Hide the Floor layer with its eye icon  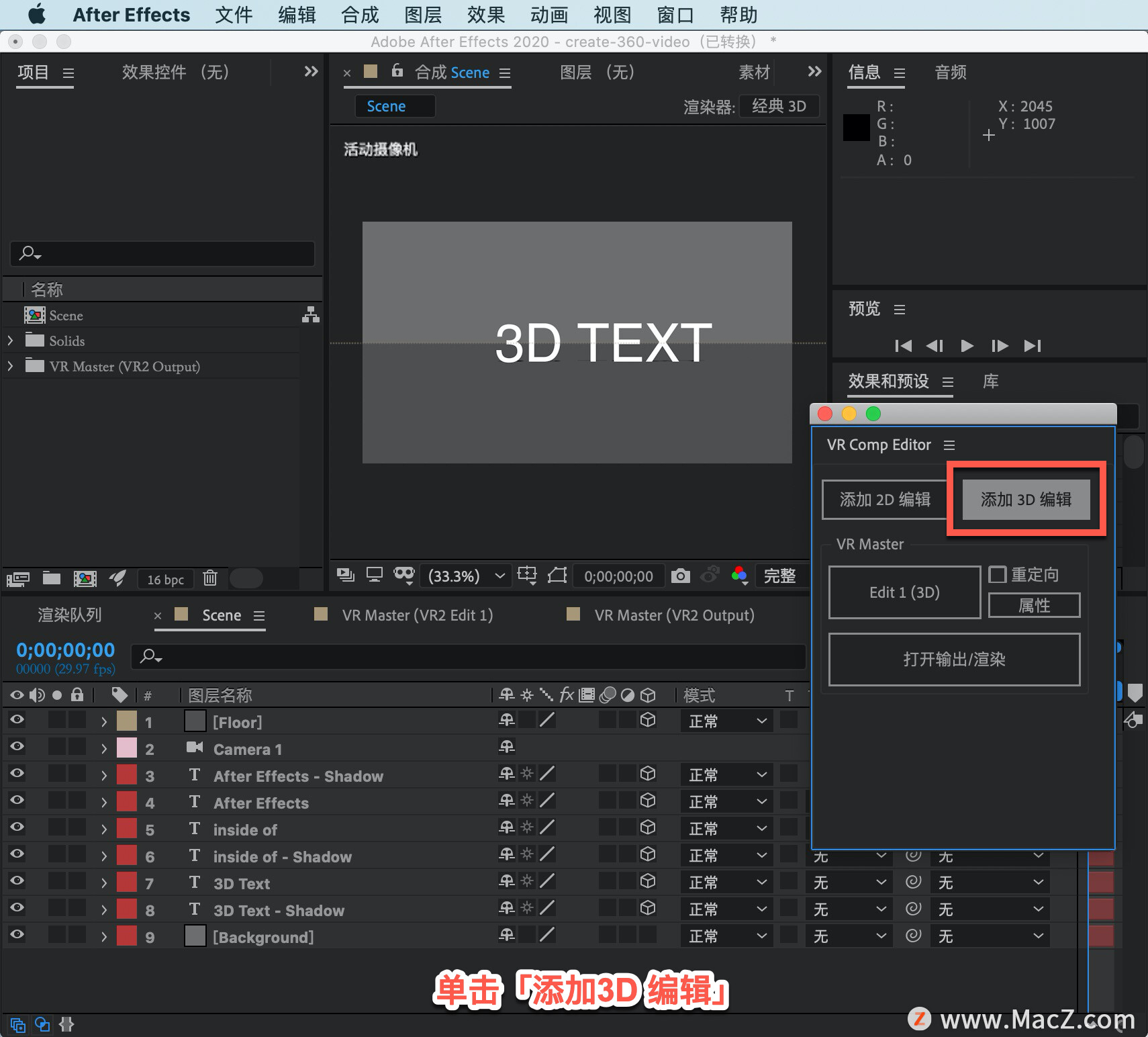click(x=17, y=719)
